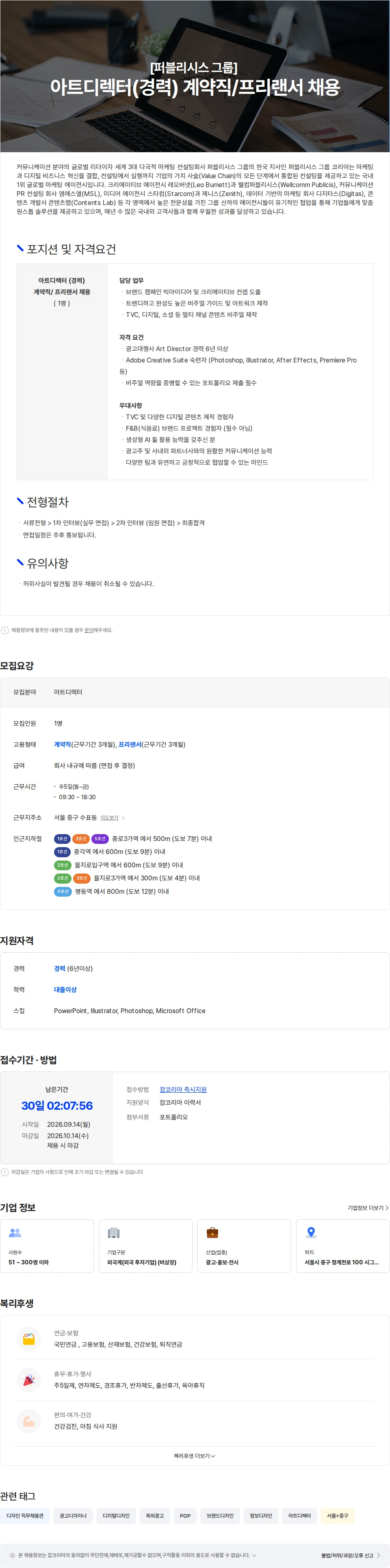Click the 연금·보험 benefits icon
This screenshot has height=1568, width=390.
28,1339
